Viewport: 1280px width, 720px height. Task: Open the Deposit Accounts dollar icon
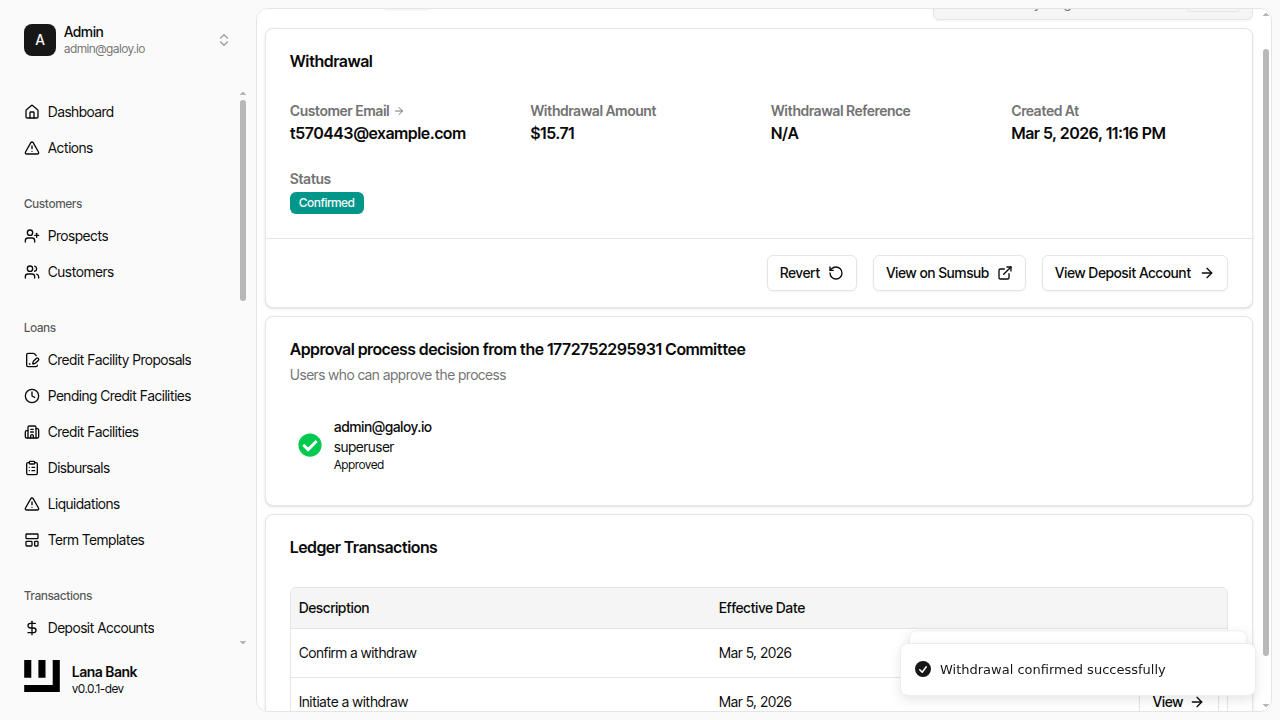coord(31,627)
